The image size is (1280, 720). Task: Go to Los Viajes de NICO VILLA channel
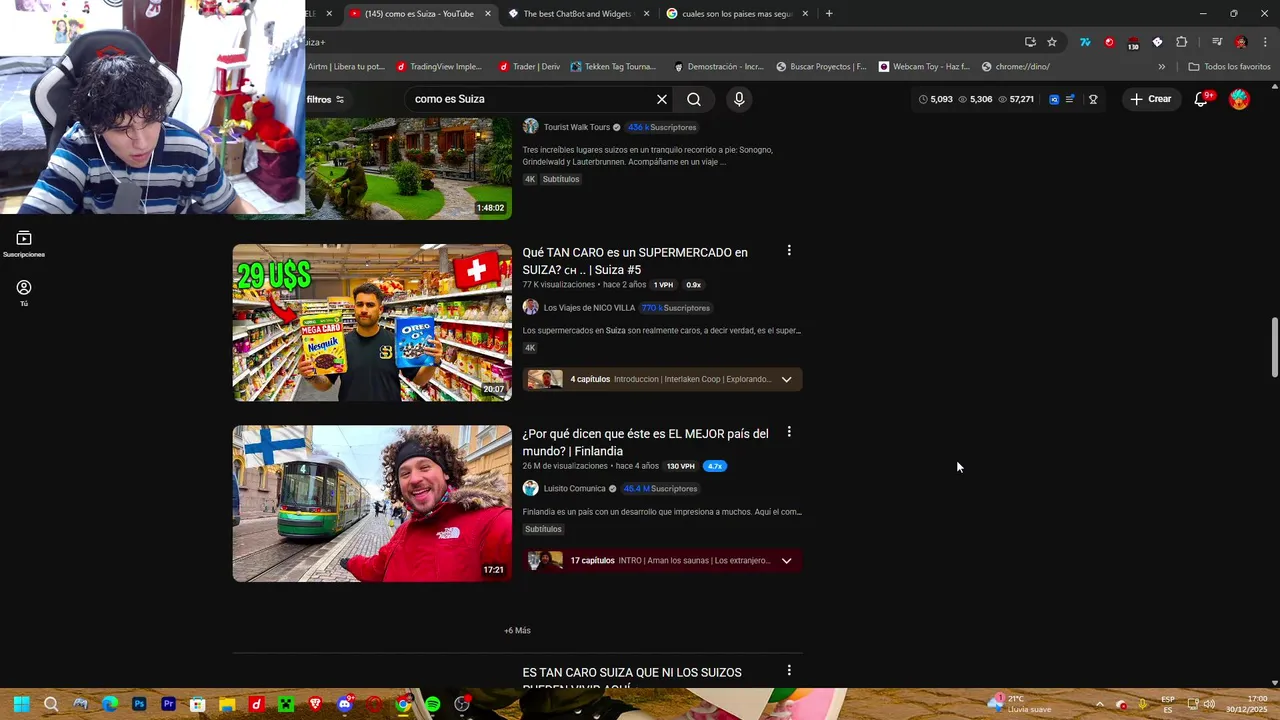tap(589, 308)
